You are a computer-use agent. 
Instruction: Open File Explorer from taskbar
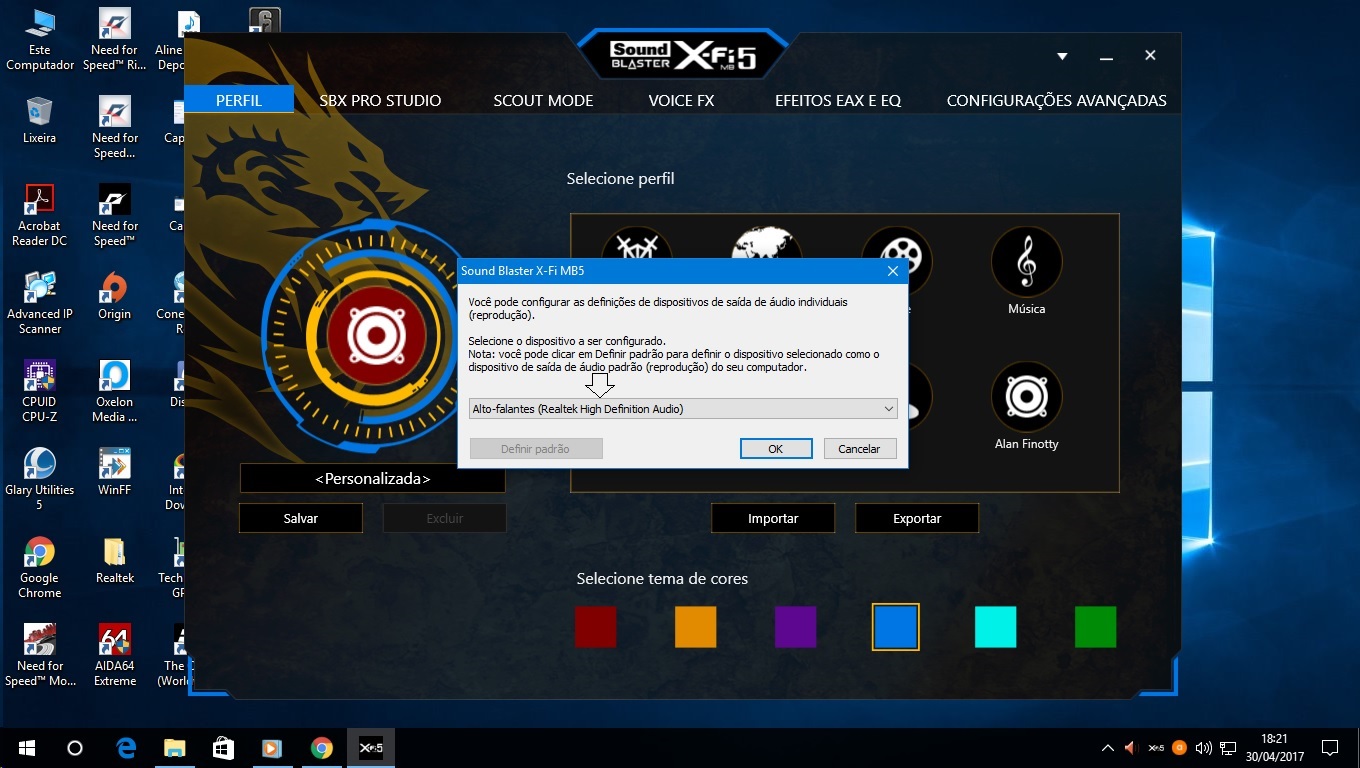(x=175, y=748)
